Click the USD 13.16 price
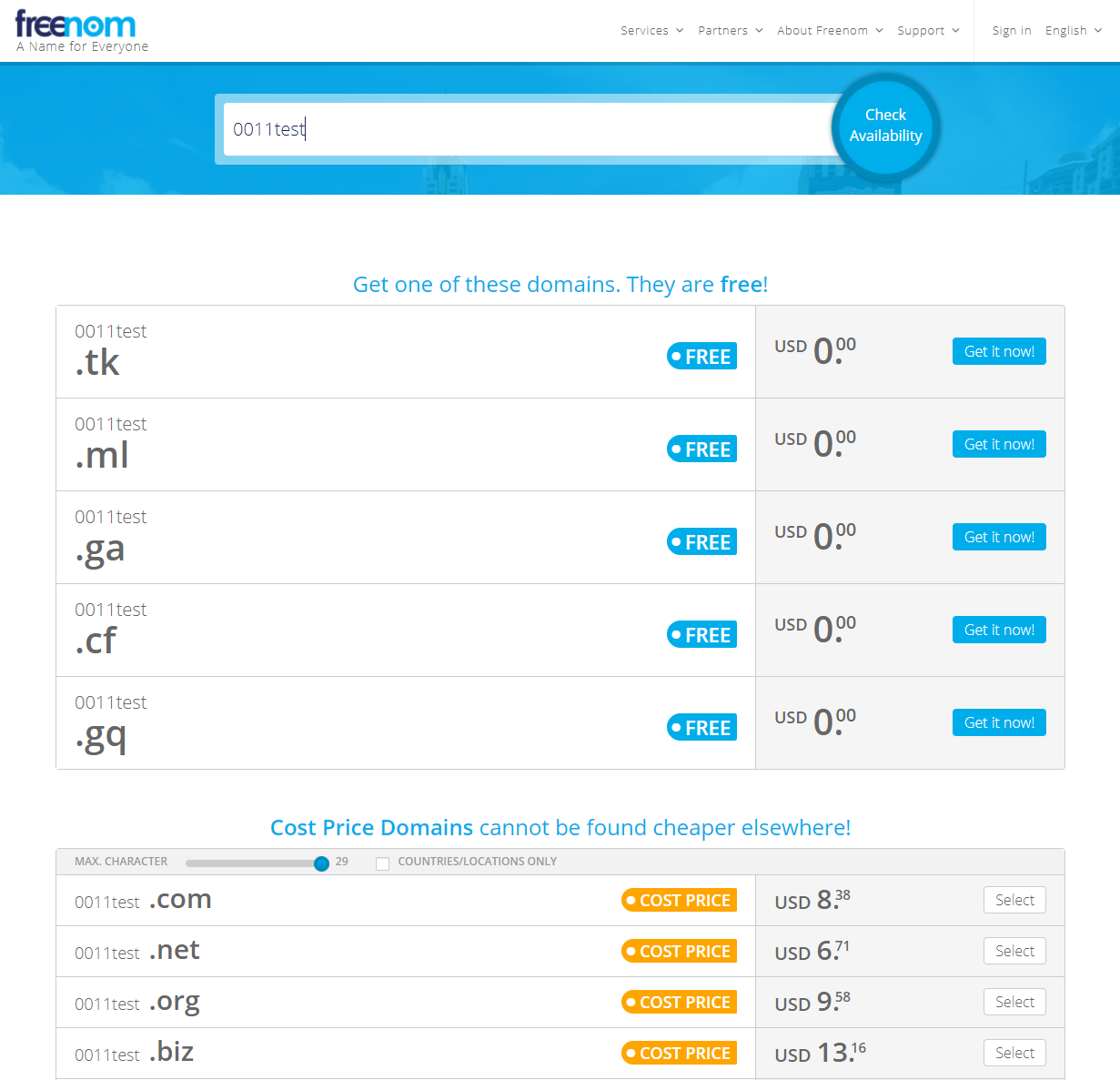The width and height of the screenshot is (1120, 1080). [820, 1053]
